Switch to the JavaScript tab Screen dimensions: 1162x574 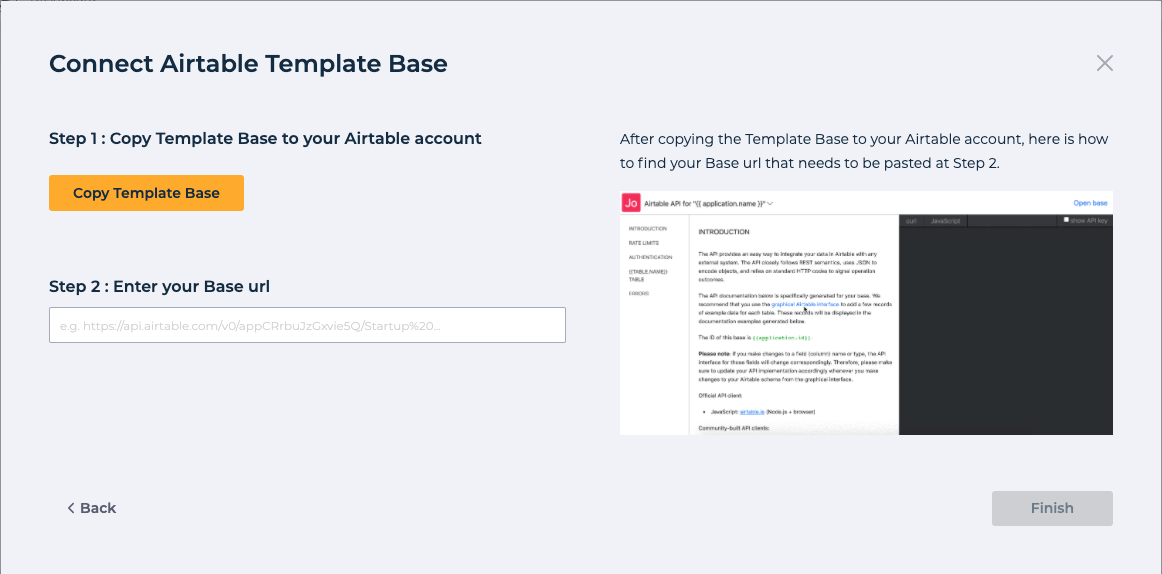point(945,221)
